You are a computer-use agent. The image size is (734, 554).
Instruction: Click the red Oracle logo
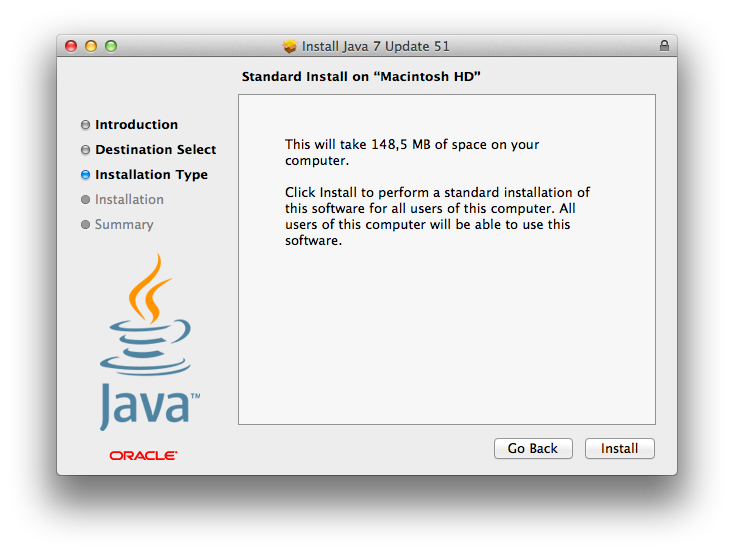point(143,456)
